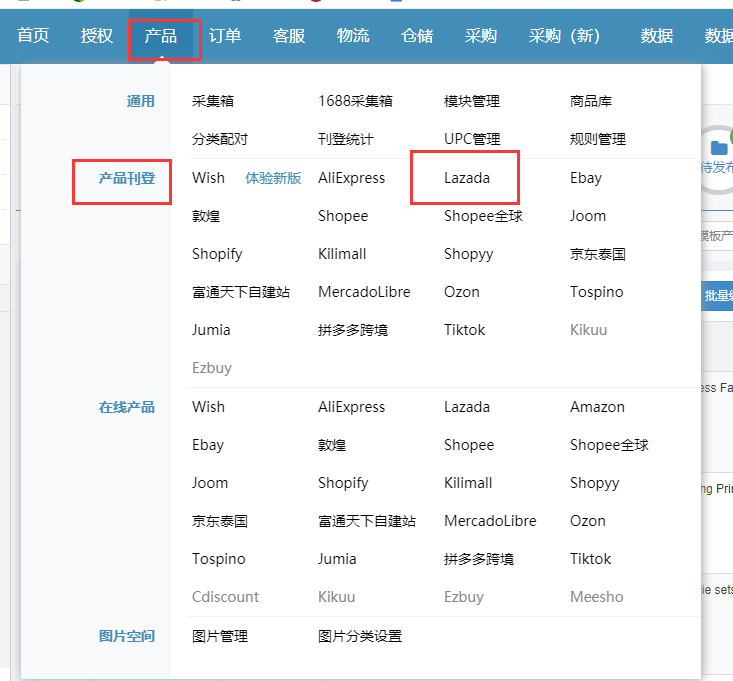Open the 采购 (新) navigation tab
The image size is (733, 681).
click(564, 36)
